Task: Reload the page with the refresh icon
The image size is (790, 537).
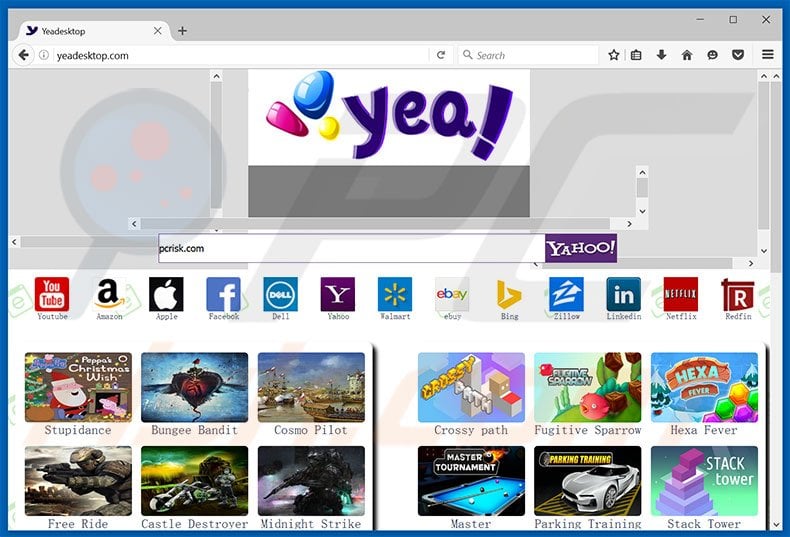Action: 441,55
